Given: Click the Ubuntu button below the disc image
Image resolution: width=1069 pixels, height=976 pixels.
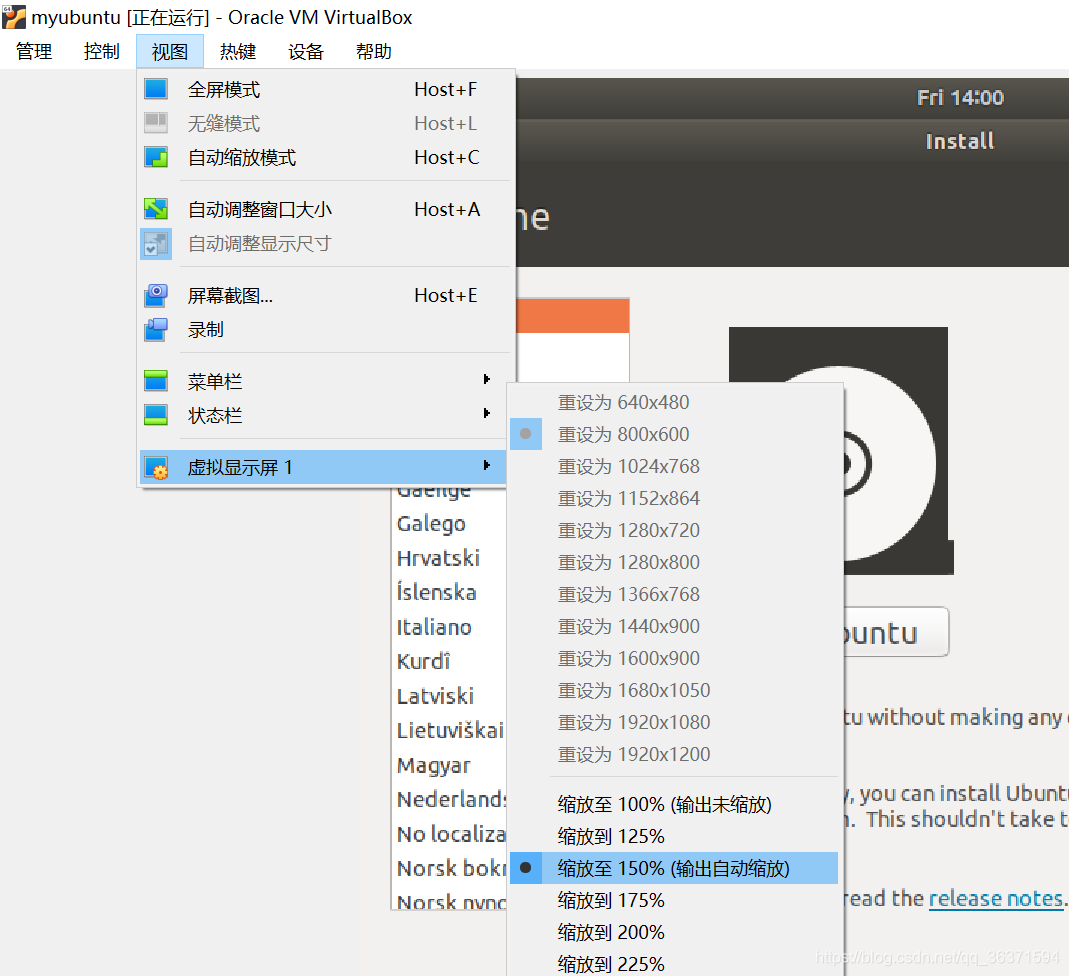Looking at the screenshot, I should tap(897, 632).
